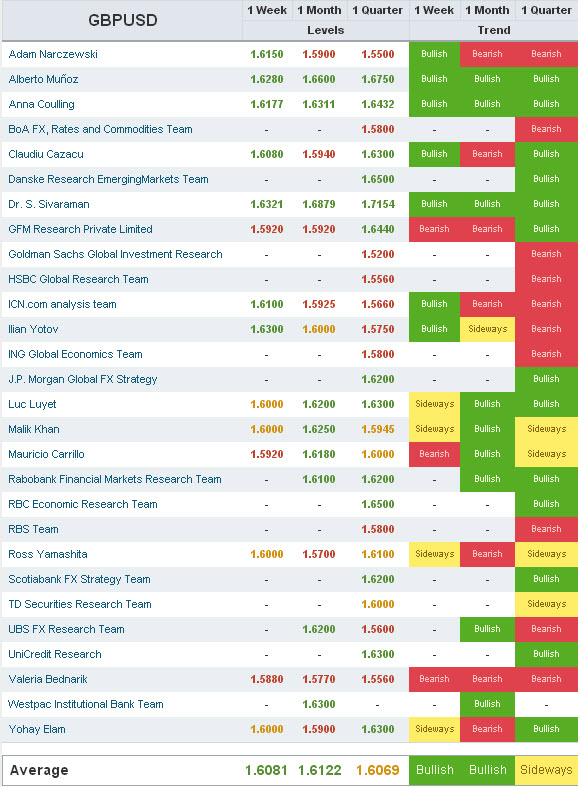
Task: Open Luc Luyet's link
Action: click(32, 405)
